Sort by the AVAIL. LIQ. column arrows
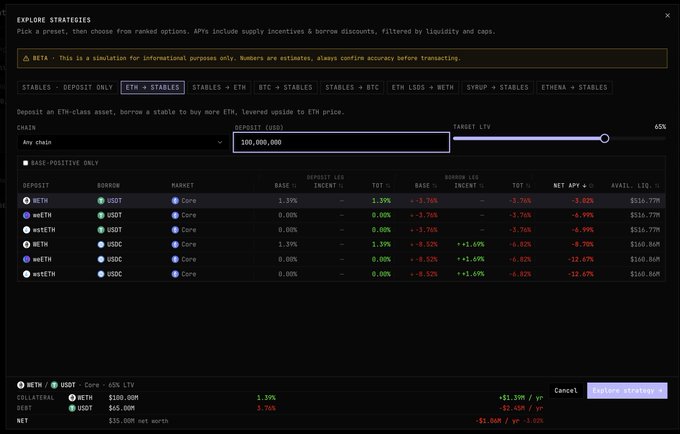The width and height of the screenshot is (680, 434). click(x=657, y=186)
